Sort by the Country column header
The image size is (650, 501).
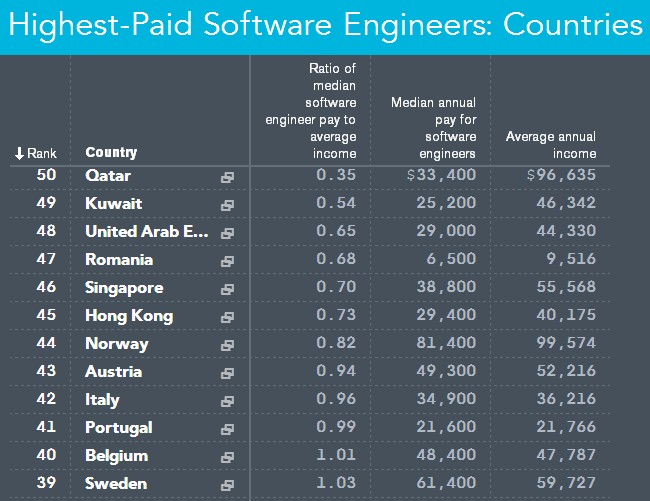click(111, 153)
